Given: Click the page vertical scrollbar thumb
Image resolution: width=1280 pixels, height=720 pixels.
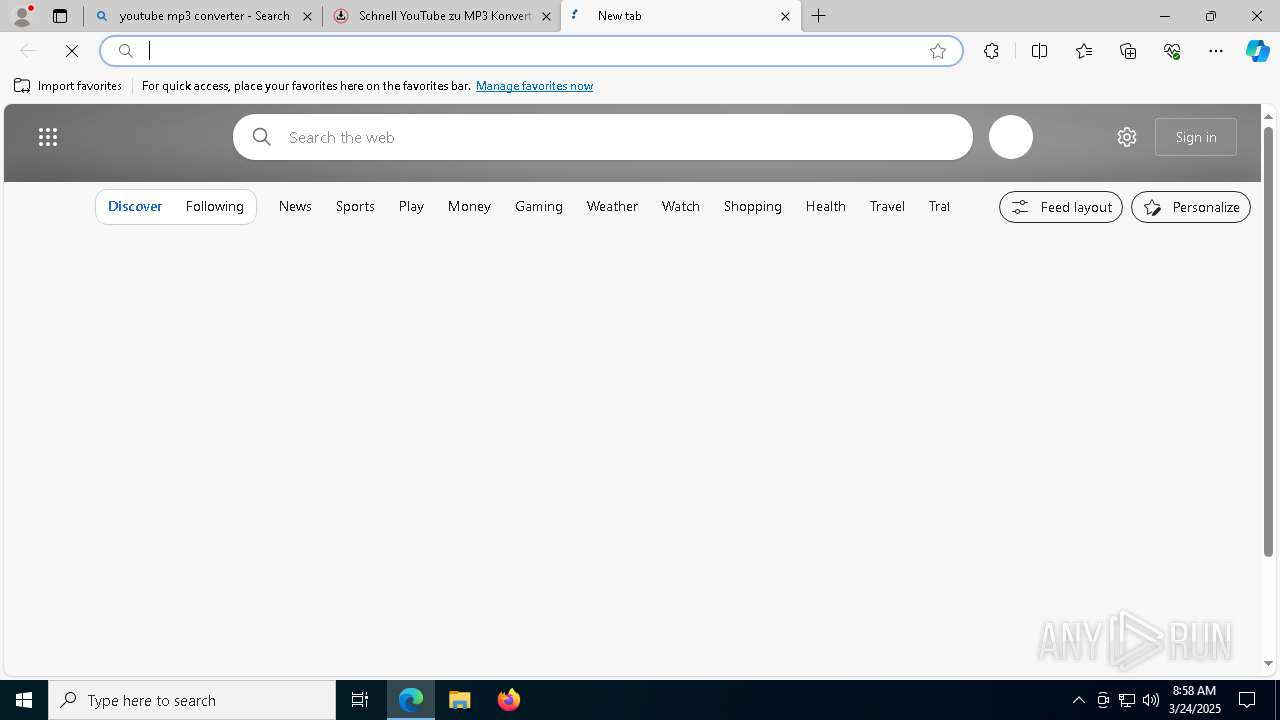Looking at the screenshot, I should click(x=1268, y=342).
